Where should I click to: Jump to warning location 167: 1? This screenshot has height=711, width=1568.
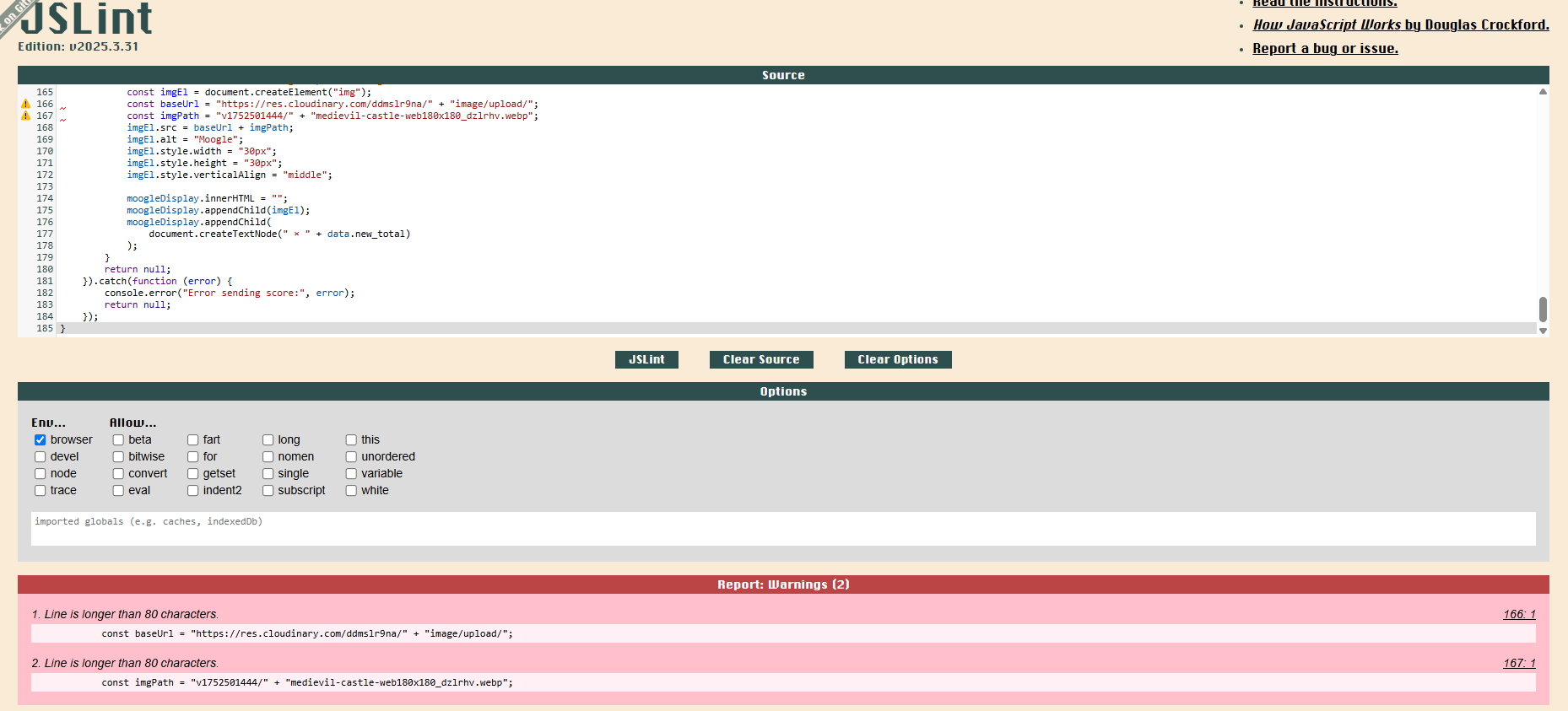point(1519,663)
